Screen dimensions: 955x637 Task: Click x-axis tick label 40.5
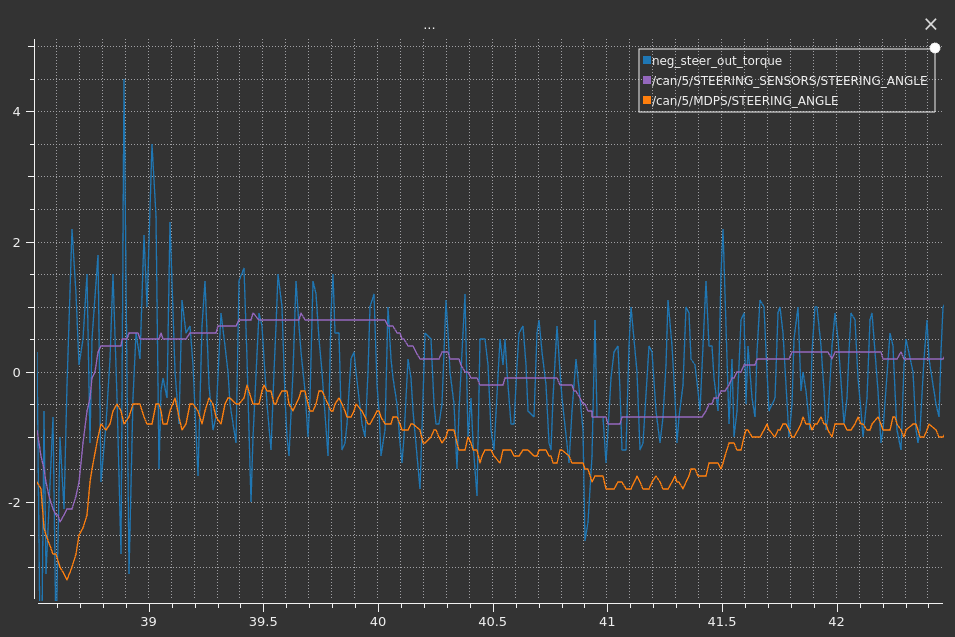(492, 622)
